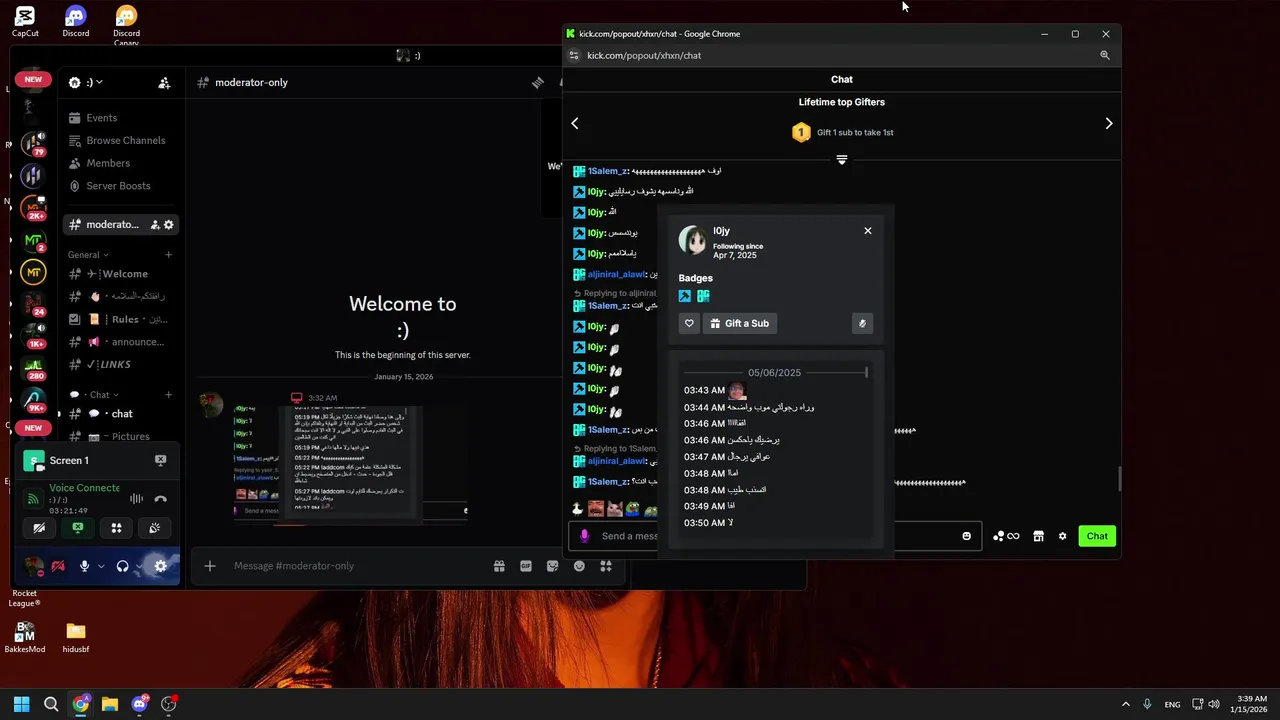Open the Rules channel
Image resolution: width=1280 pixels, height=720 pixels.
[x=118, y=319]
